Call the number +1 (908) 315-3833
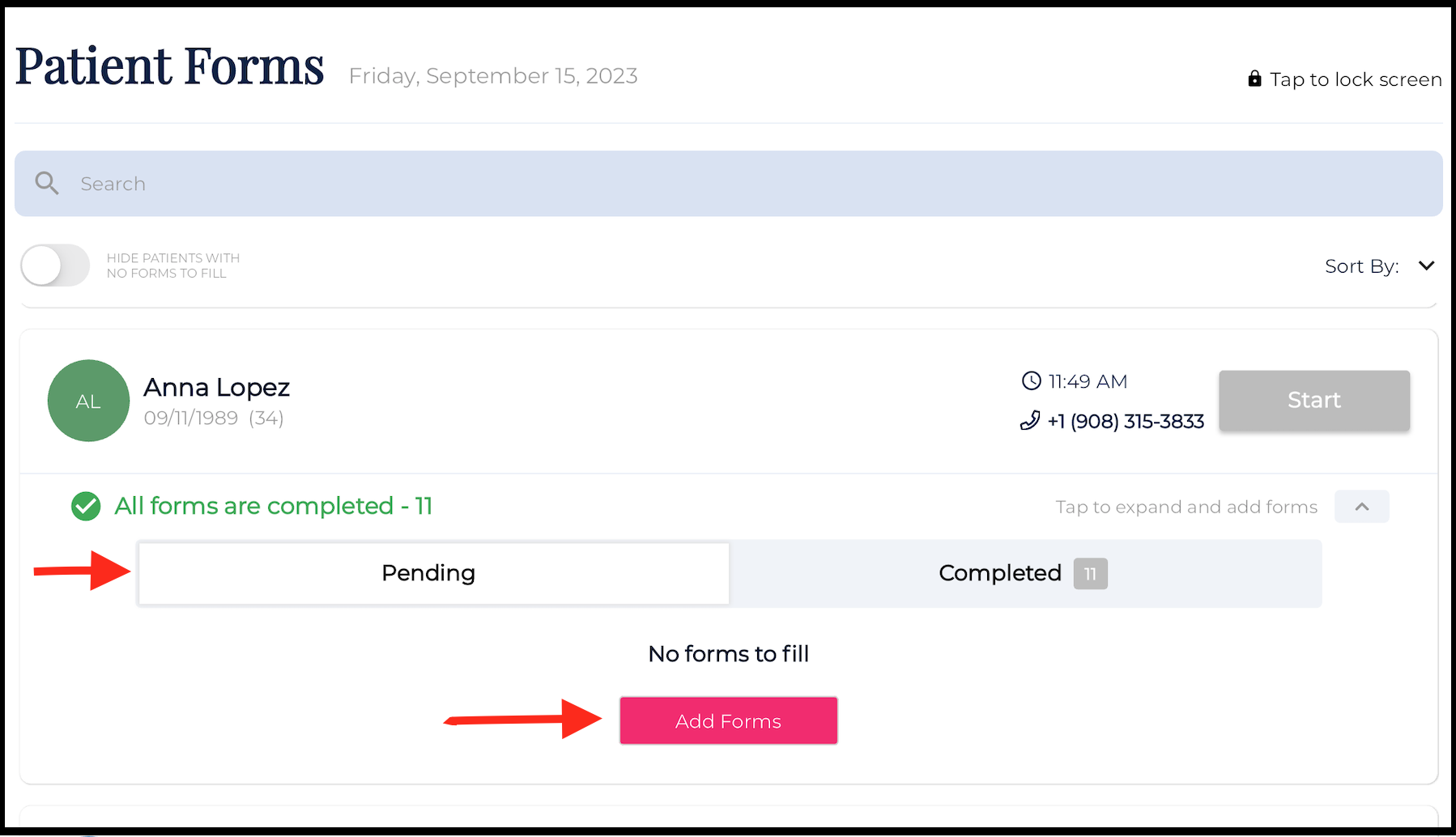 (x=1125, y=422)
